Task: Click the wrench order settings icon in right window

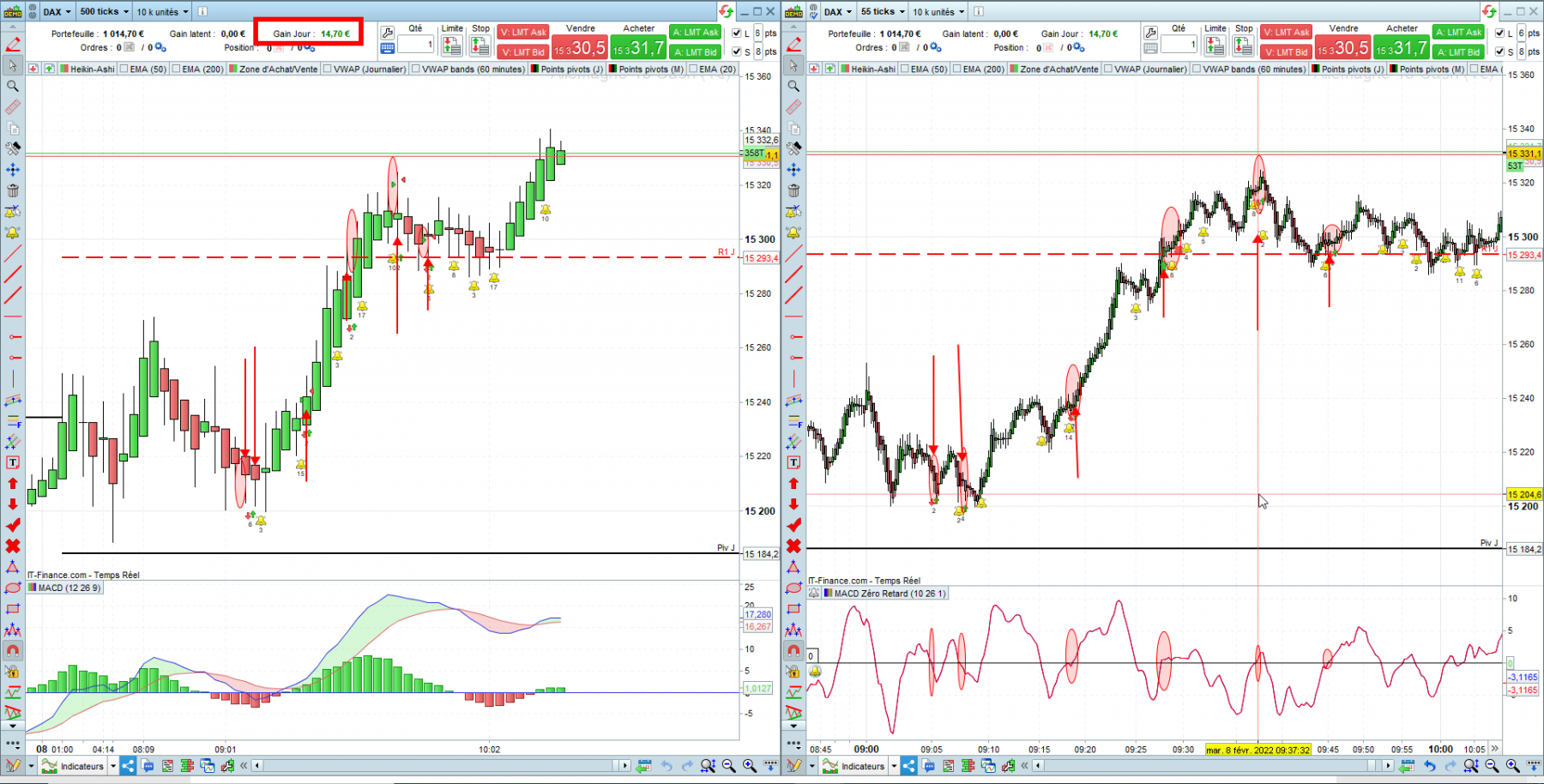Action: (1151, 33)
